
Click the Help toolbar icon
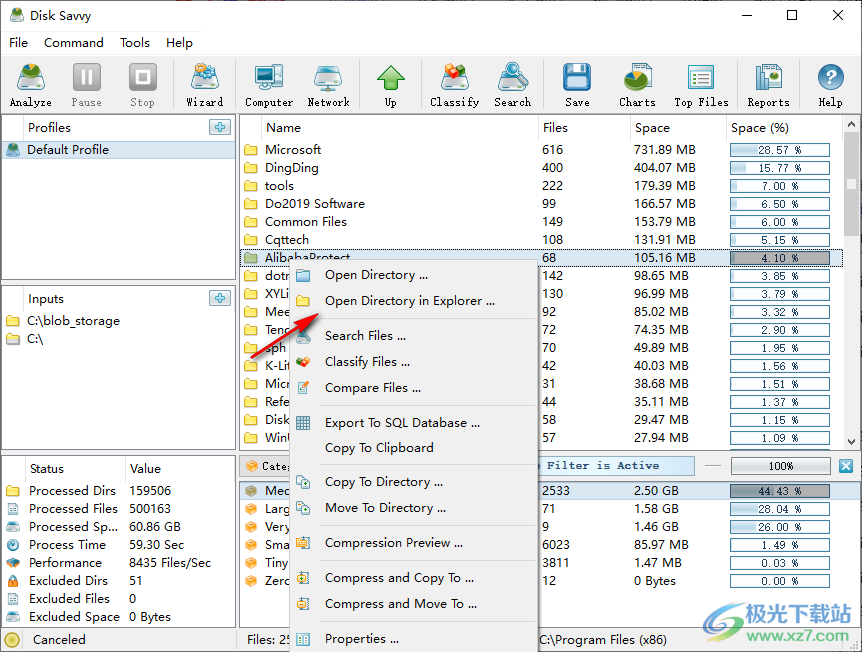(x=830, y=85)
